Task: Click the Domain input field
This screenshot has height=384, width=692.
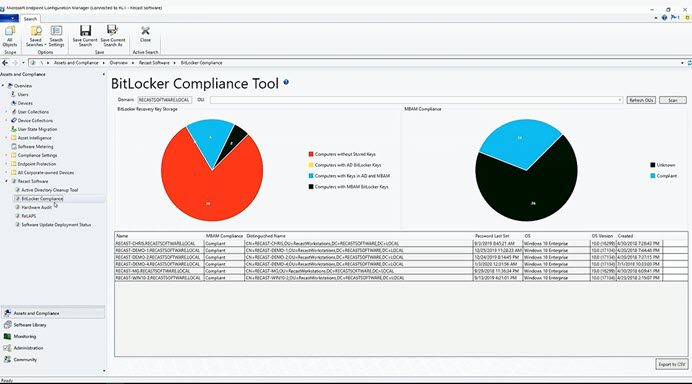Action: click(x=164, y=100)
